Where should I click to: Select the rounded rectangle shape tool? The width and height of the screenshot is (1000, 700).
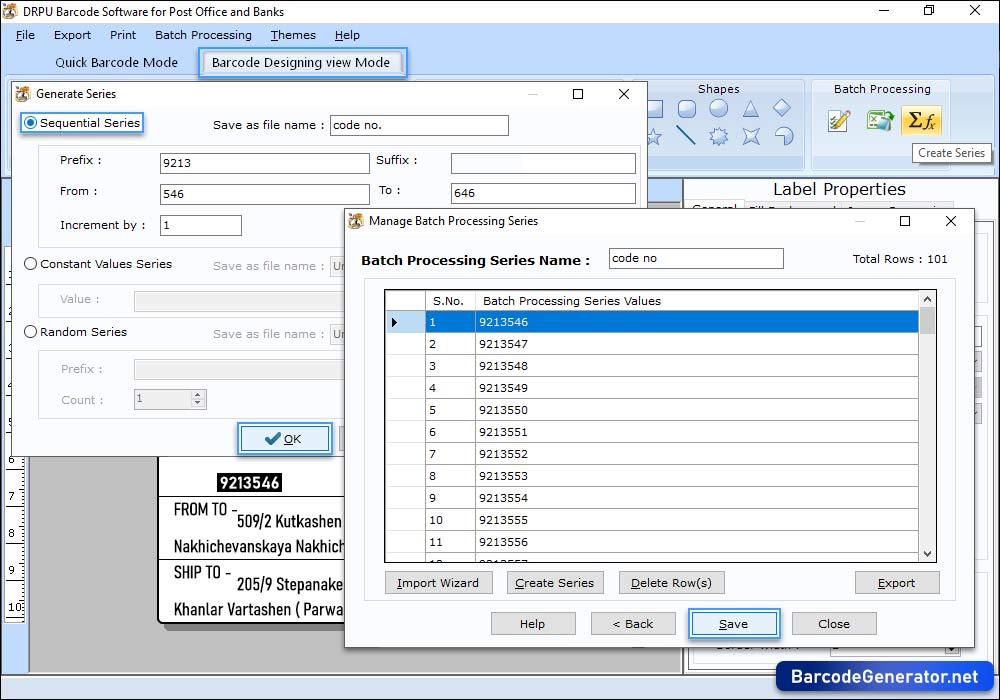tap(686, 109)
